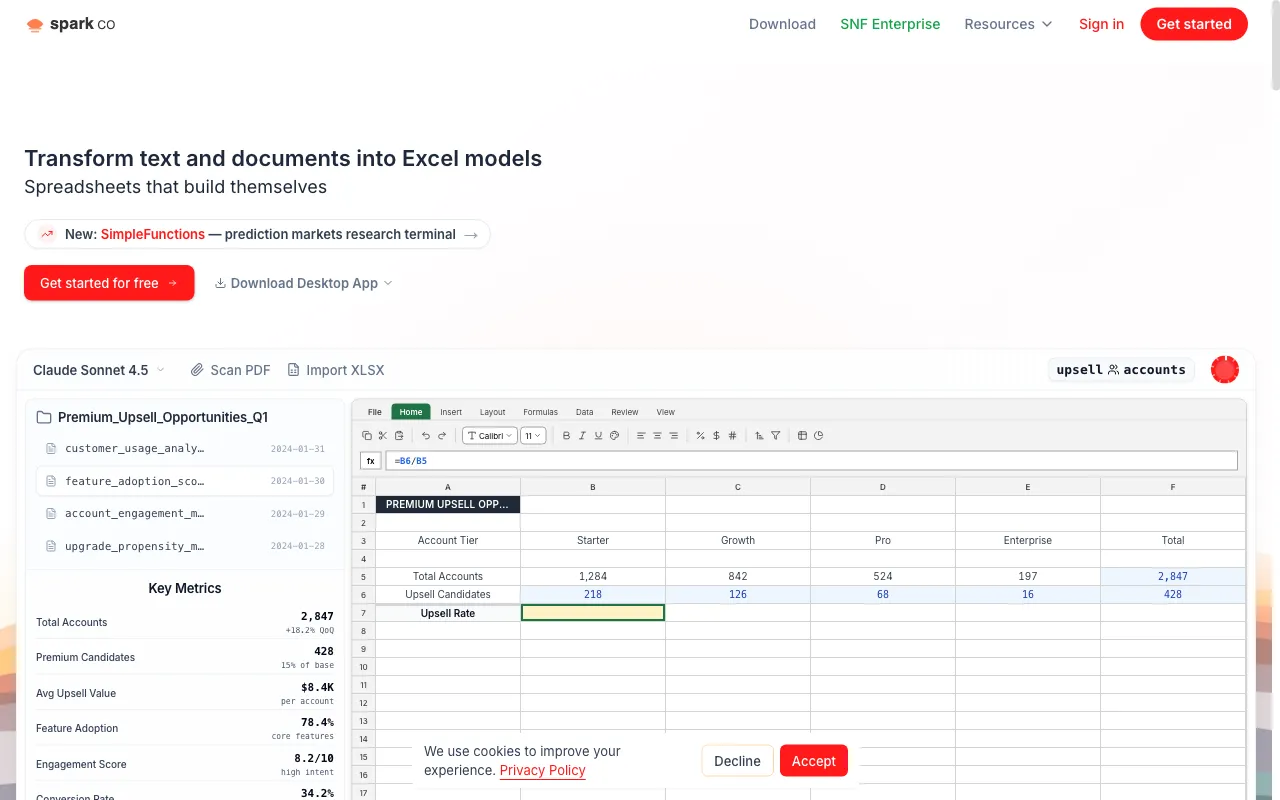The height and width of the screenshot is (800, 1280).
Task: Click the Filter funnel icon
Action: (x=775, y=435)
